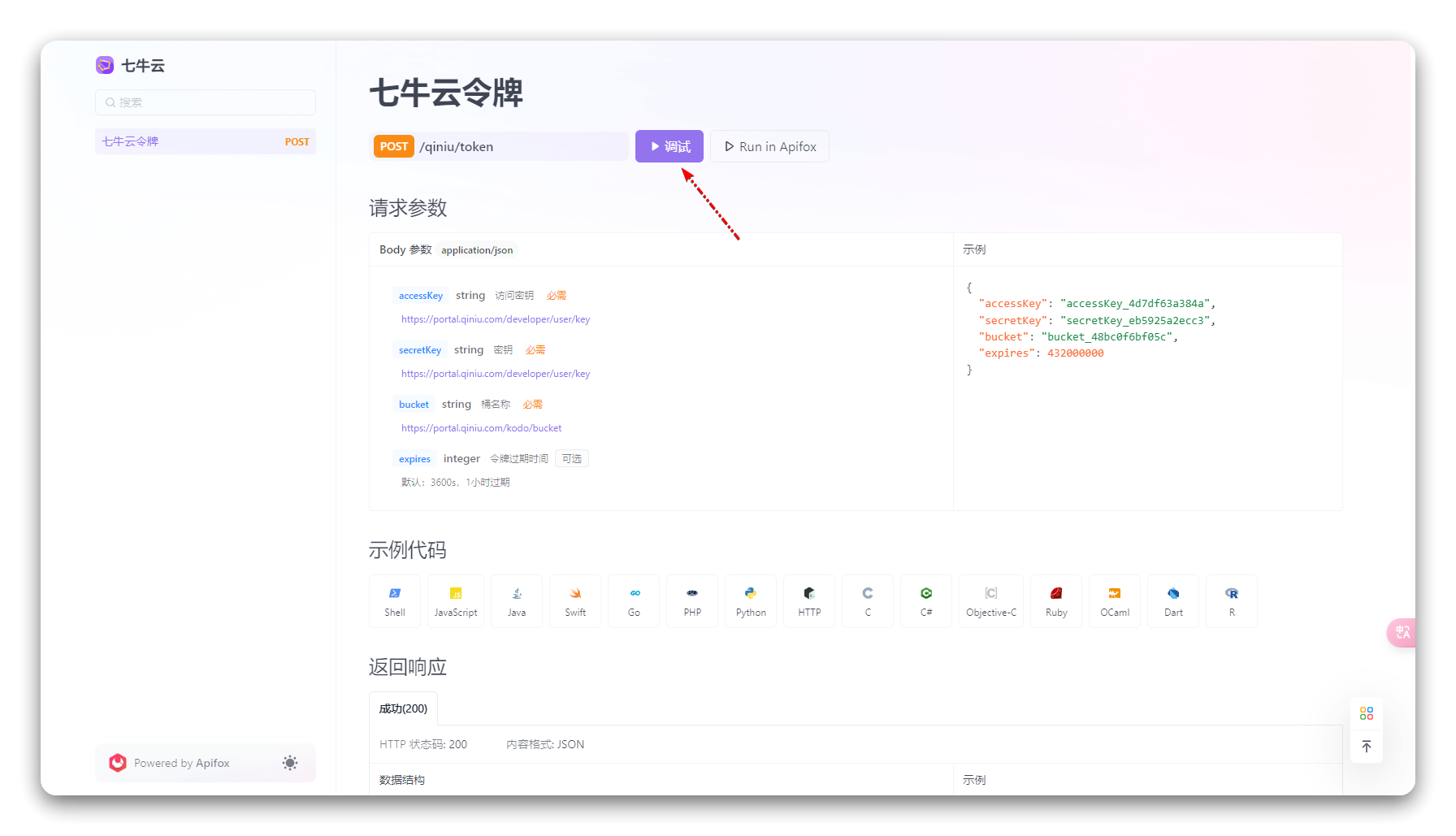This screenshot has width=1456, height=836.
Task: Open secretKey developer key link
Action: pos(496,374)
